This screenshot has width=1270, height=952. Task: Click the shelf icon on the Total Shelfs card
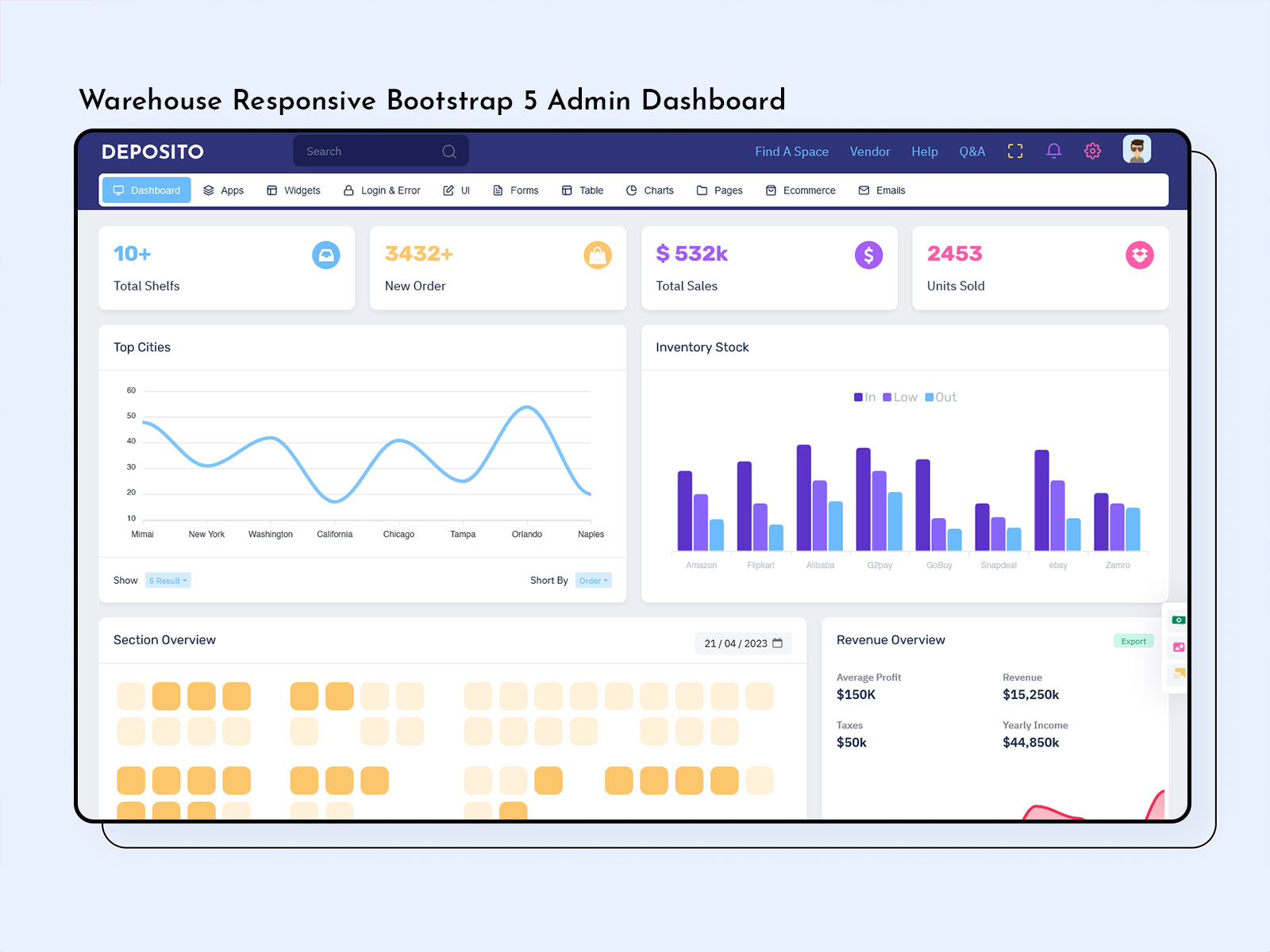[x=326, y=255]
